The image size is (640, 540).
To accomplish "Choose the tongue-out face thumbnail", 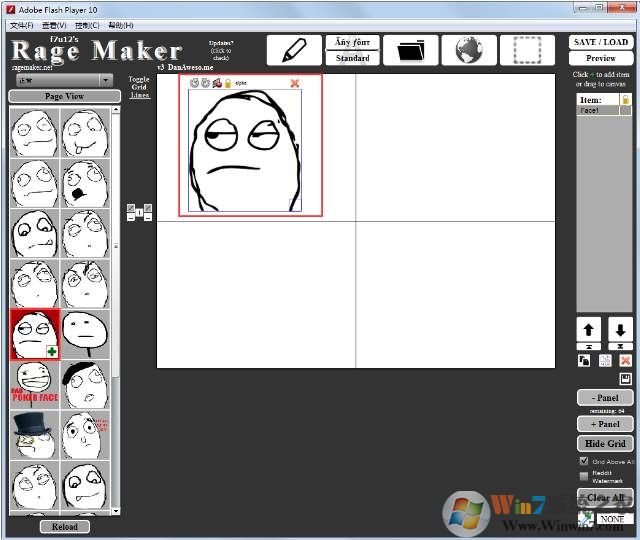I will pos(85,133).
